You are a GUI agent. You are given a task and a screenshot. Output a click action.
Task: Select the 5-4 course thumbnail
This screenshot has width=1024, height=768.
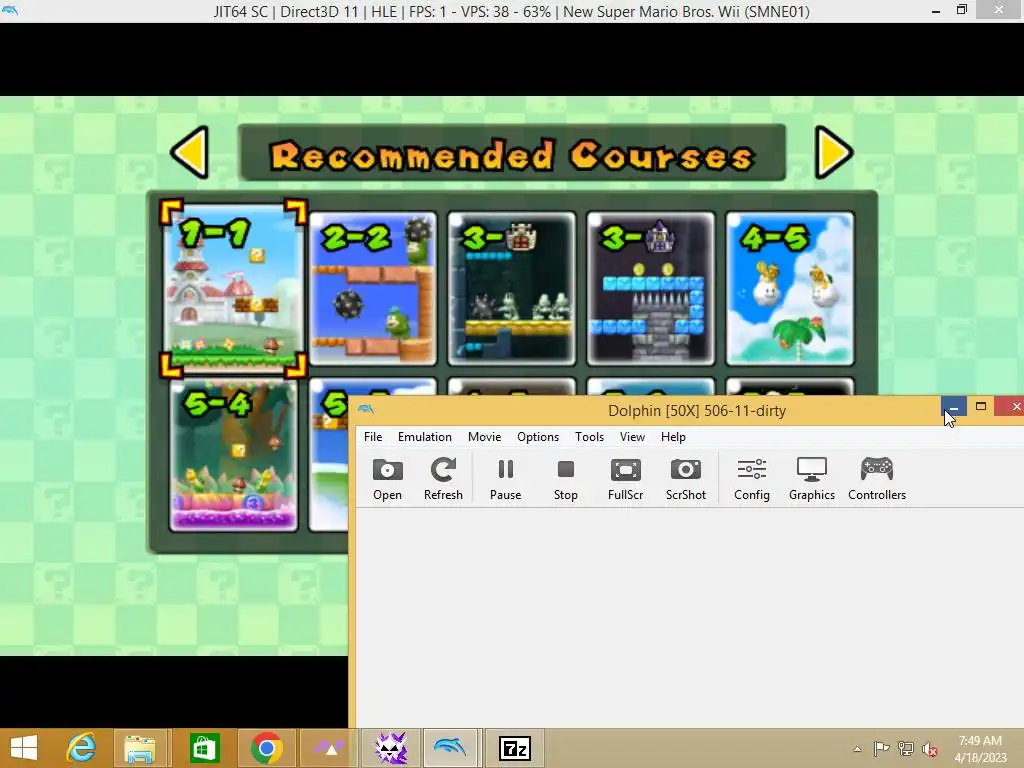tap(233, 455)
